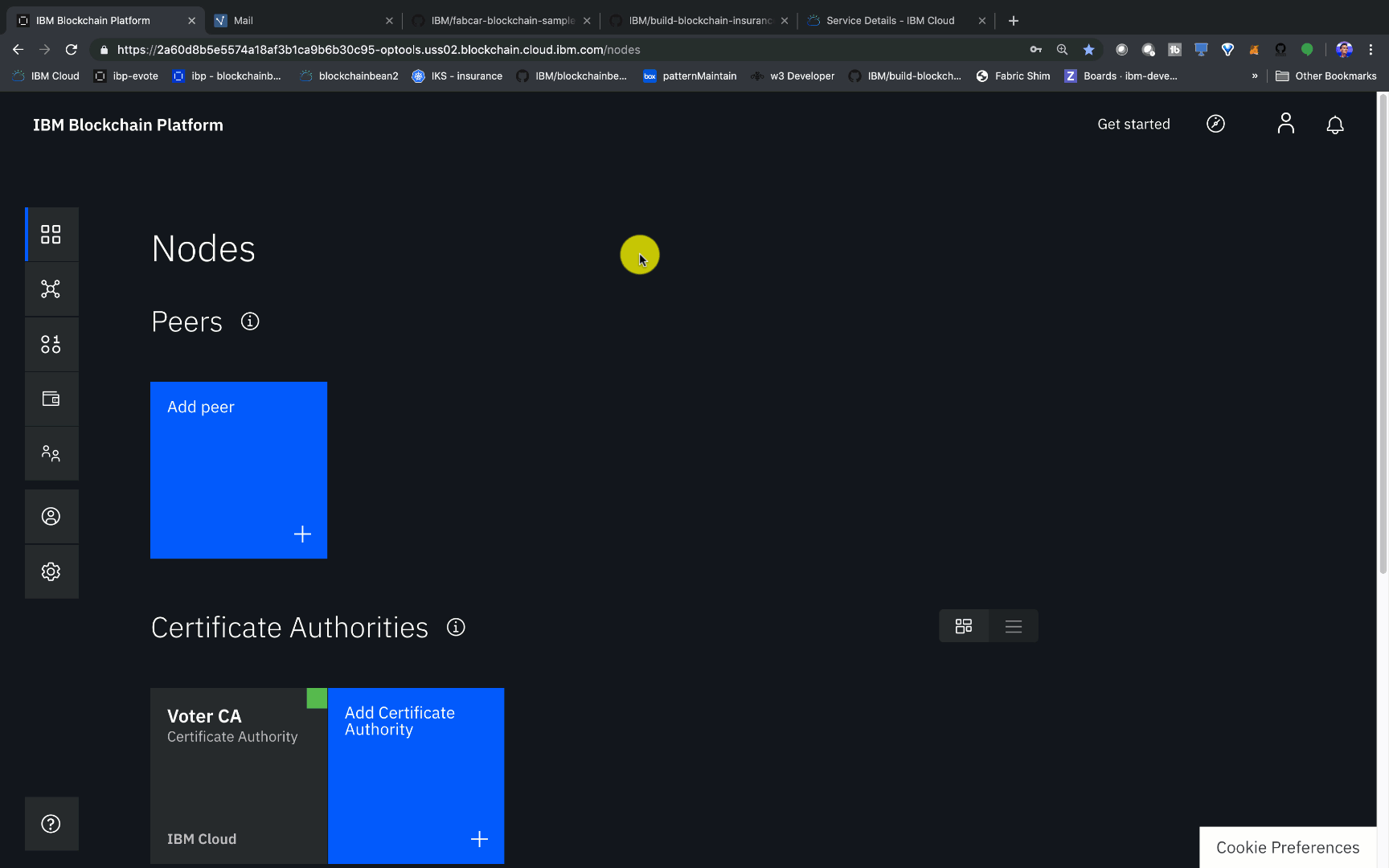Open the Smart contracts icon in sidebar
Viewport: 1389px width, 868px height.
coord(51,344)
